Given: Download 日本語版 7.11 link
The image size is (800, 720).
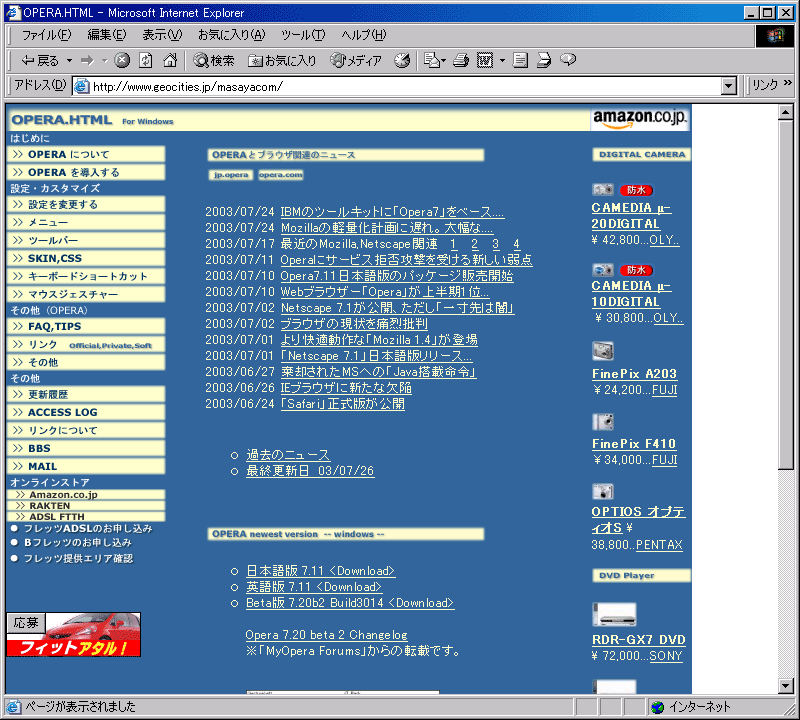Looking at the screenshot, I should [x=320, y=570].
